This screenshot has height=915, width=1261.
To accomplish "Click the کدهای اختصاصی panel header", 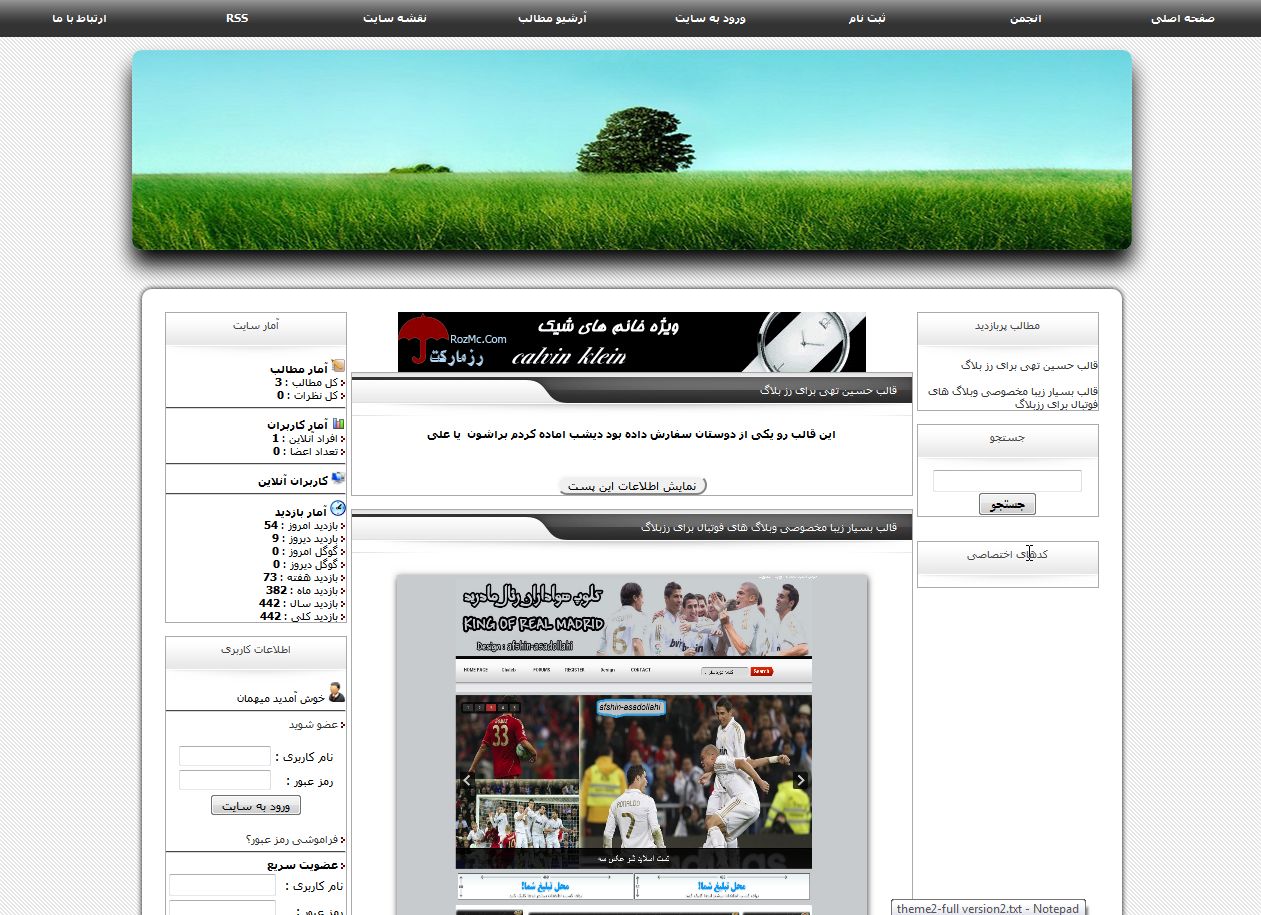I will (1007, 555).
